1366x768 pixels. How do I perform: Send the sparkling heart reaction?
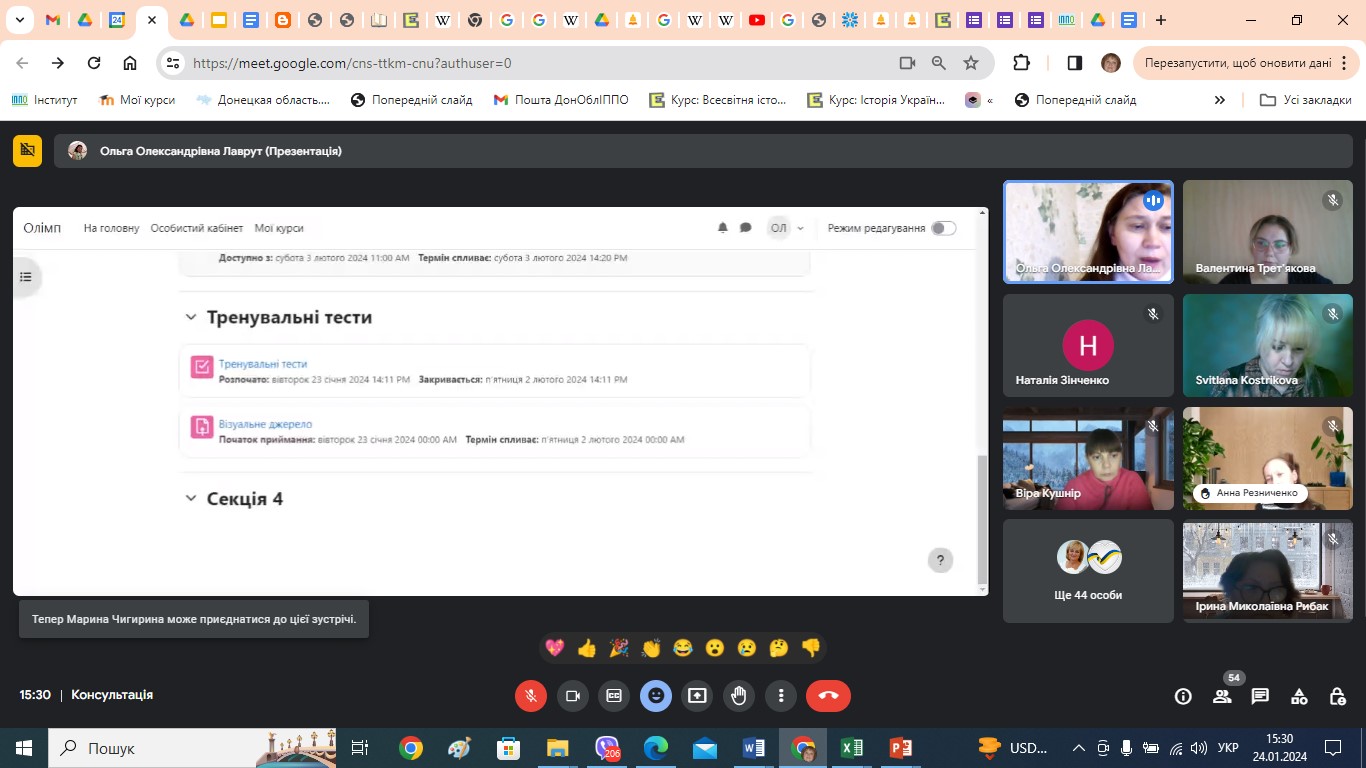coord(555,648)
